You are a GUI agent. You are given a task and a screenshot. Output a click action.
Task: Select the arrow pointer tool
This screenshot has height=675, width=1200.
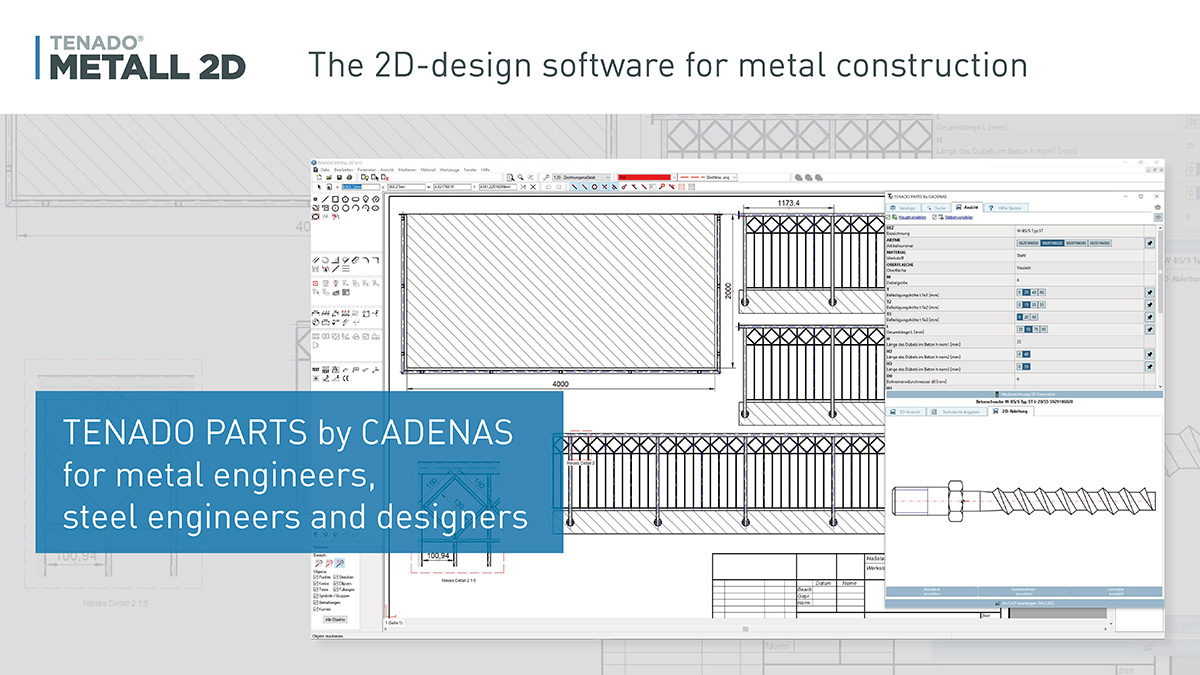pos(319,187)
